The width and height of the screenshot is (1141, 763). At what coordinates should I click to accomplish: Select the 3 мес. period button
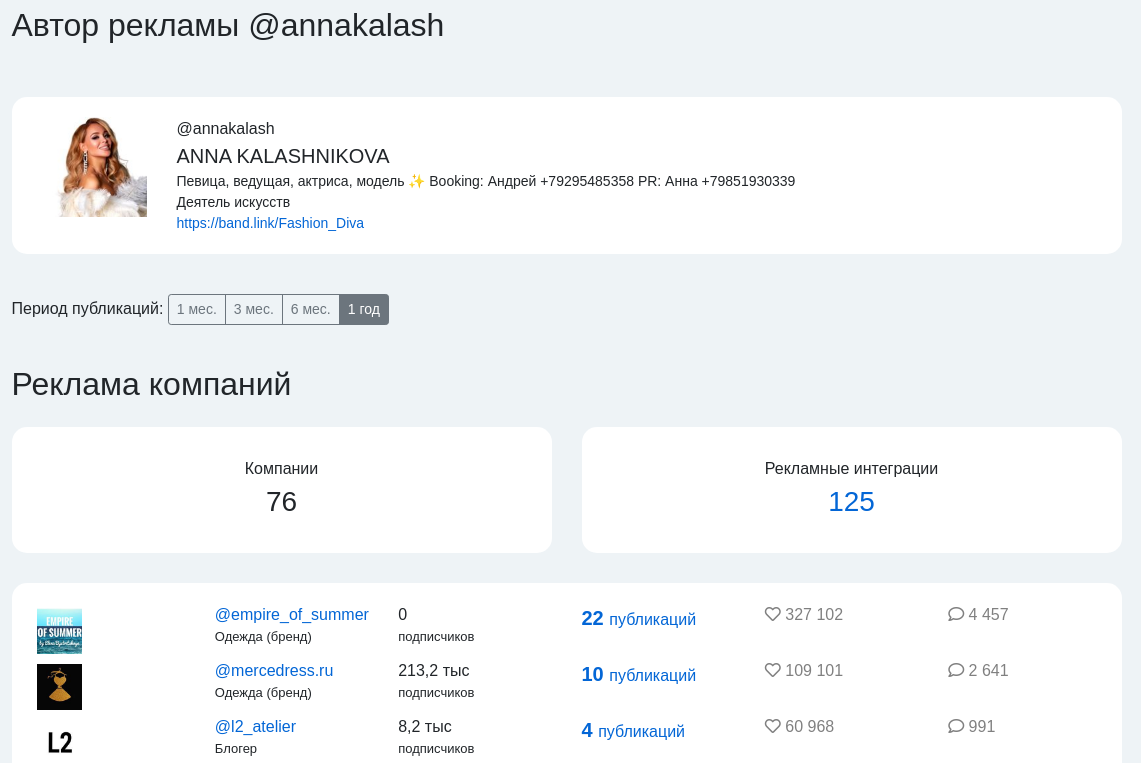tap(254, 309)
